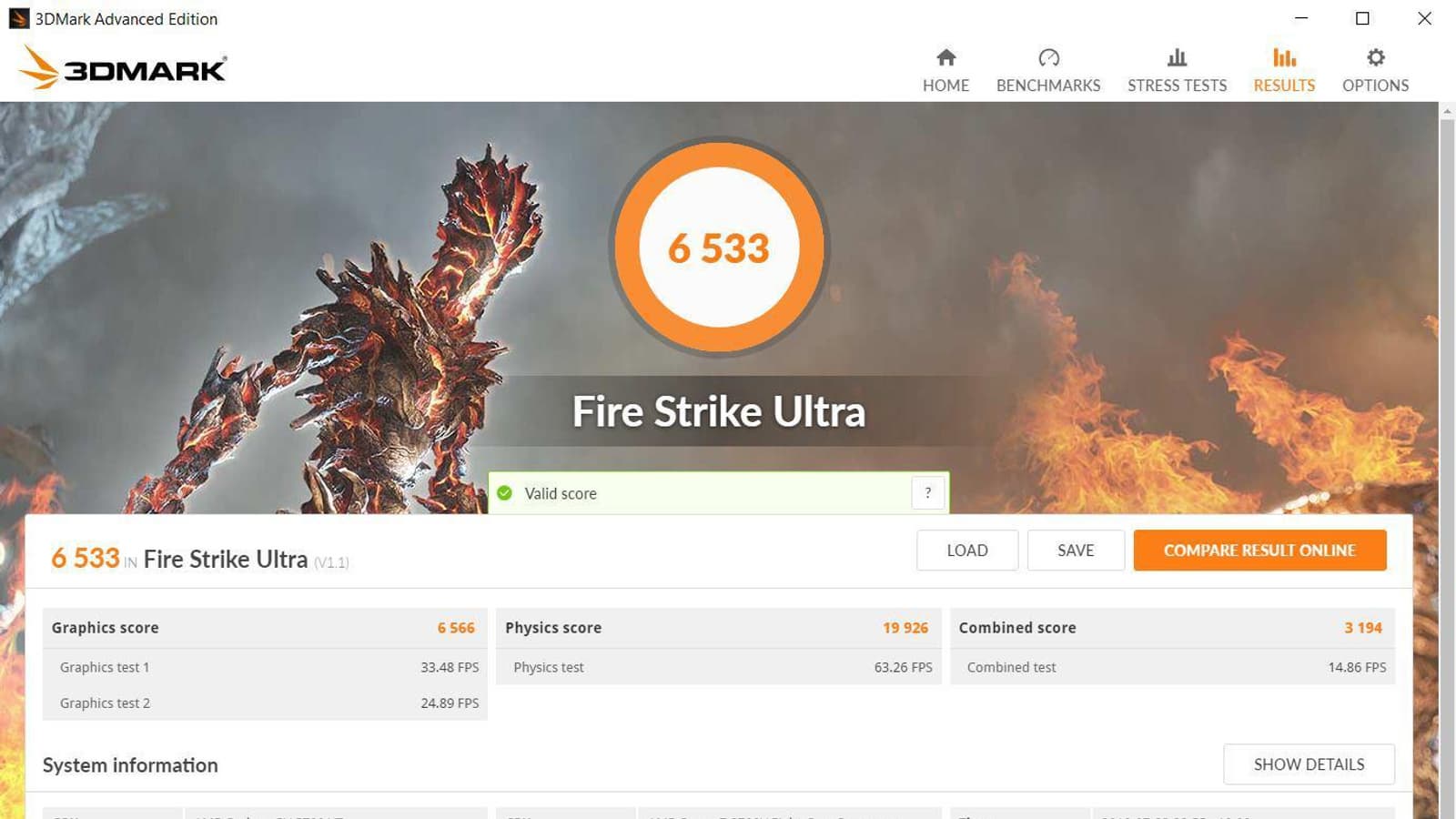This screenshot has height=819, width=1456.
Task: Click SHOW DETAILS for system information
Action: pos(1309,764)
